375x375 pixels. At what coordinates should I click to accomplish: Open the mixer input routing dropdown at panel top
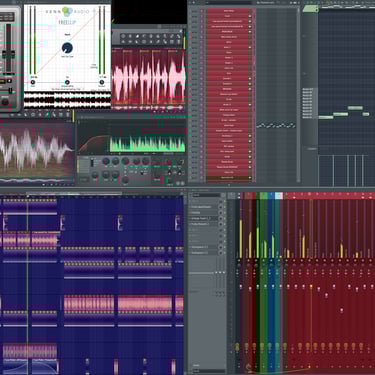206,195
